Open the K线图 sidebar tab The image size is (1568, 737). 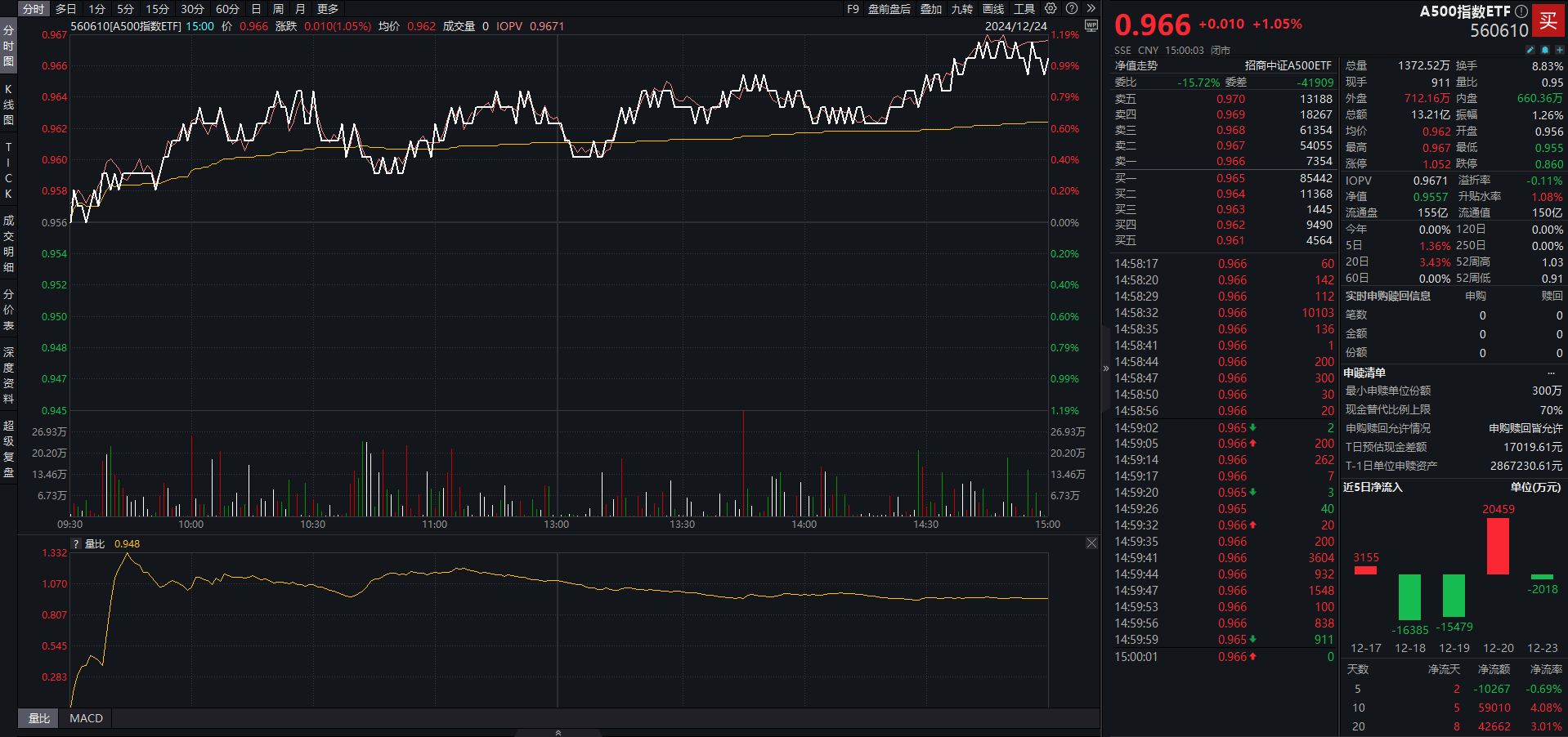8,104
